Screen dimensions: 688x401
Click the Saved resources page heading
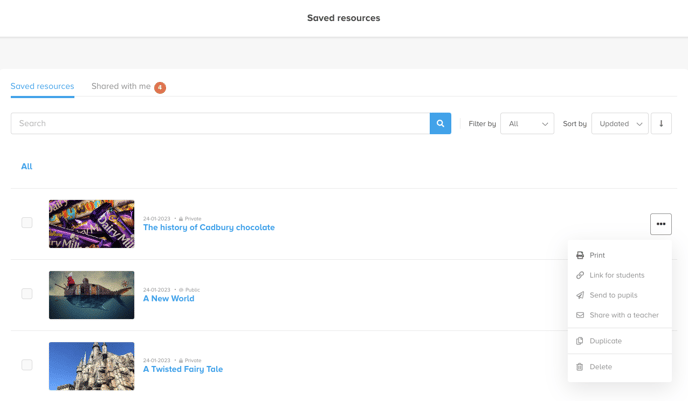tap(344, 18)
